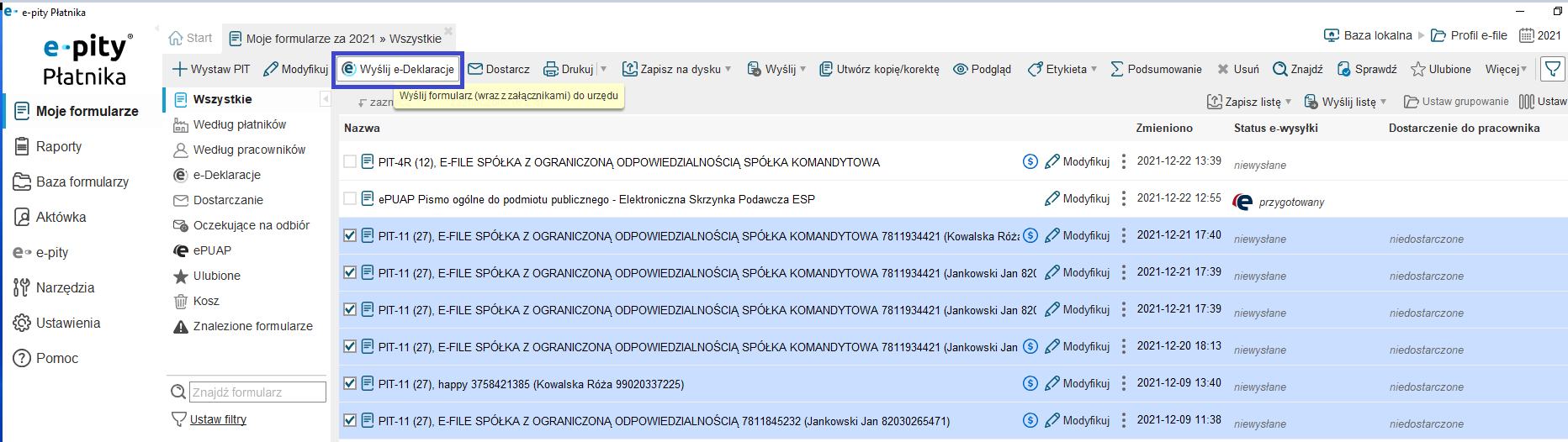
Task: Click the Dostarcz envelope button
Action: [x=499, y=69]
